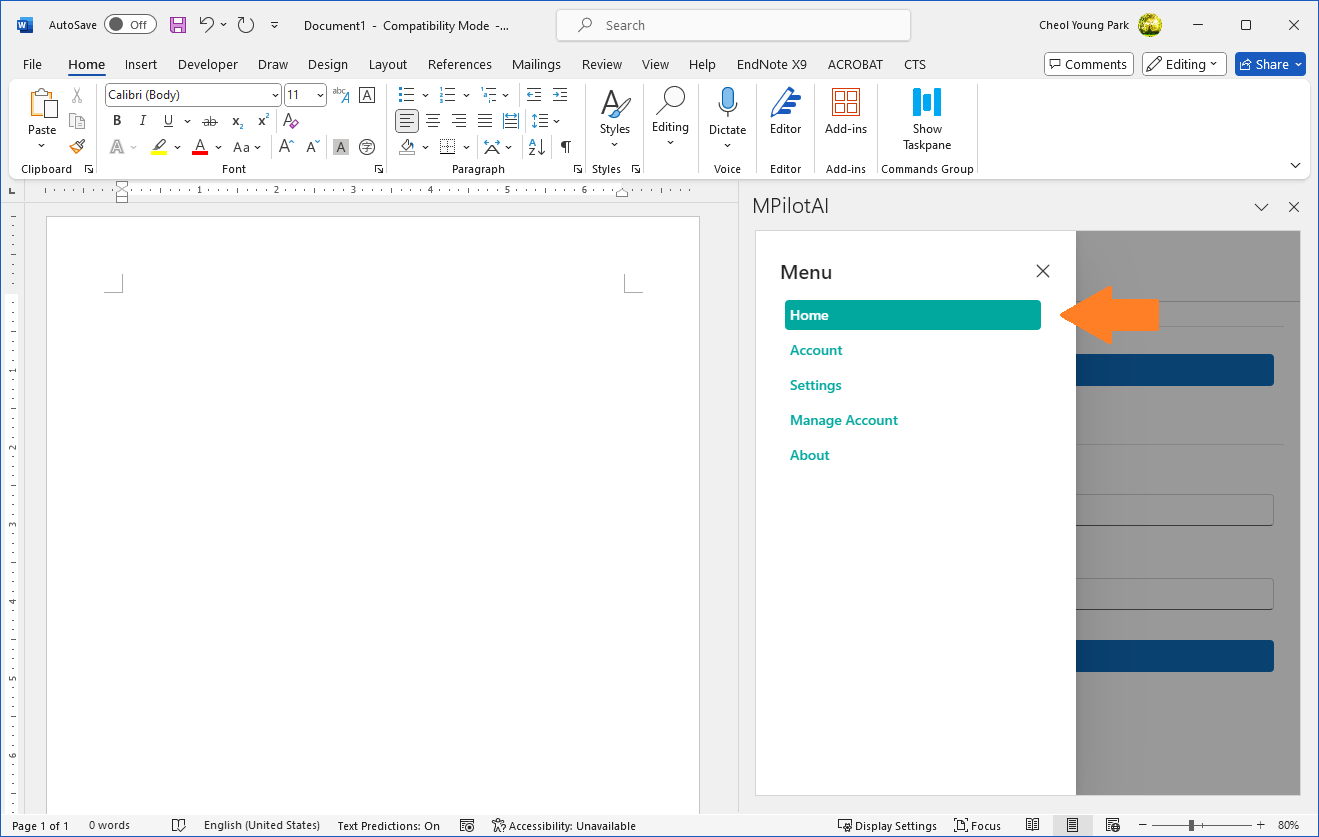Image resolution: width=1319 pixels, height=837 pixels.
Task: Click the Sort icon
Action: click(537, 147)
